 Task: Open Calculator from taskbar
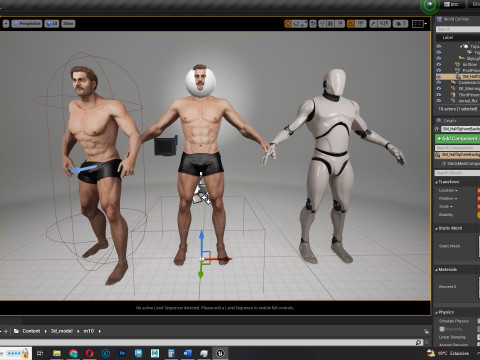[x=171, y=353]
